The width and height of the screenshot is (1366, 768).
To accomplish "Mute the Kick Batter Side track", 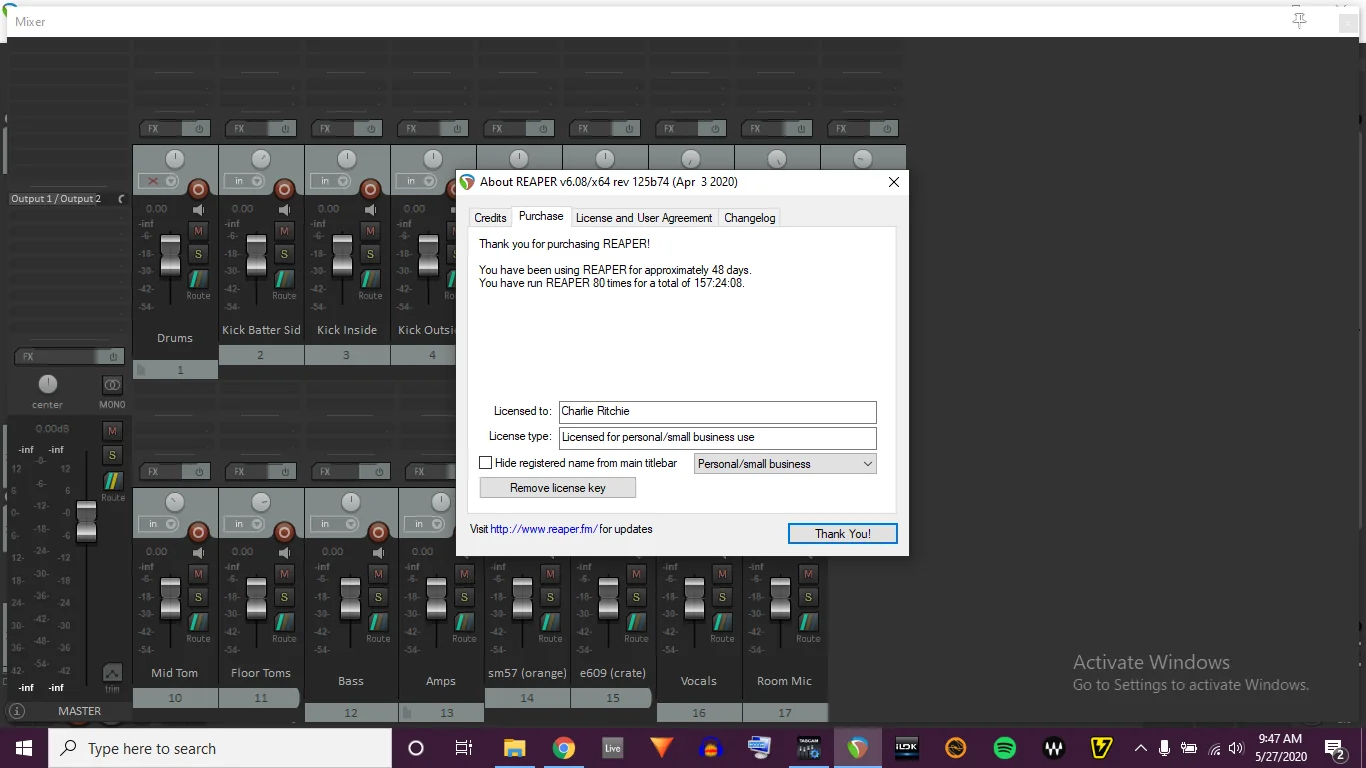I will click(284, 232).
